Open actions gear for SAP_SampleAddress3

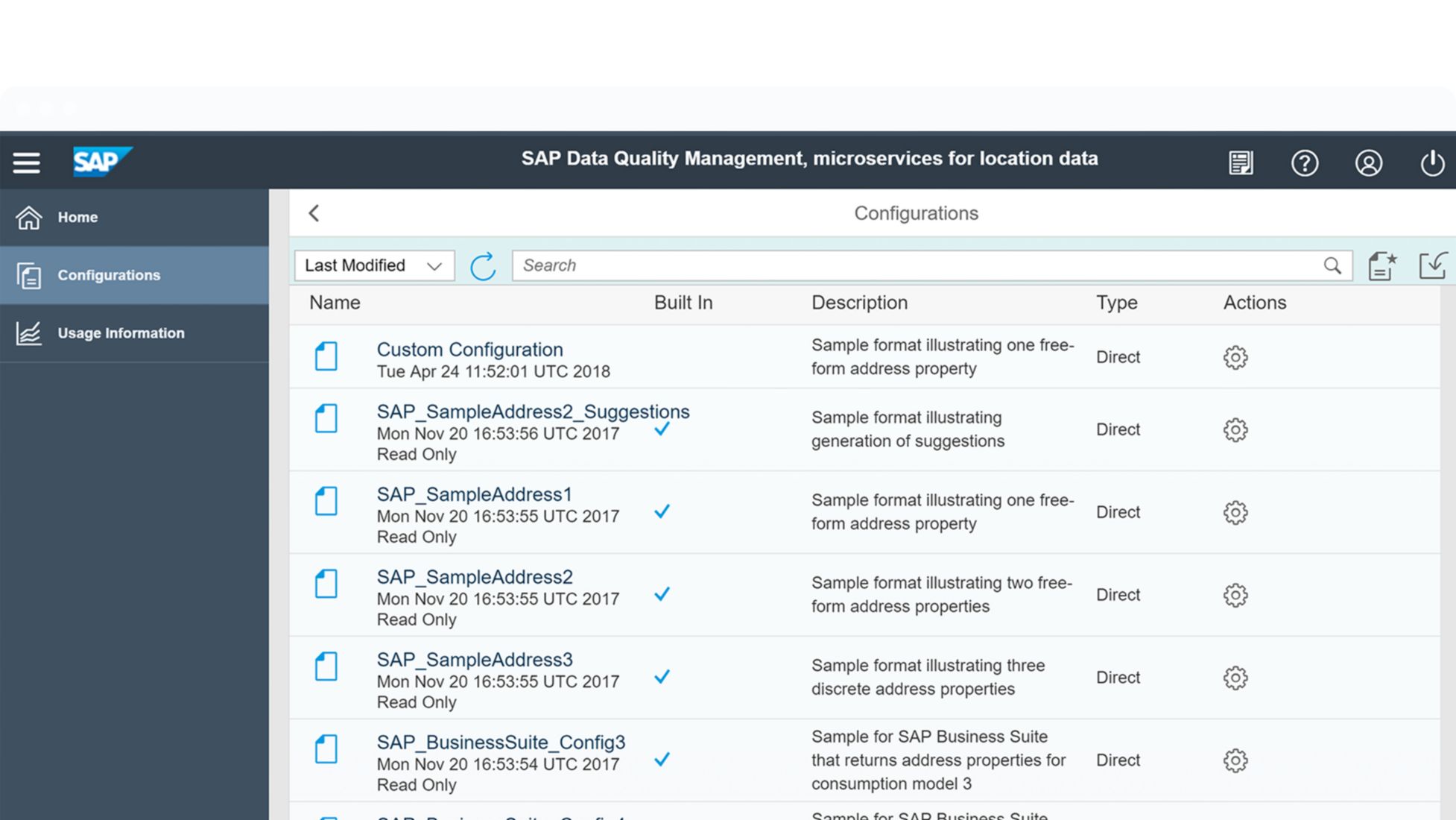click(x=1235, y=678)
